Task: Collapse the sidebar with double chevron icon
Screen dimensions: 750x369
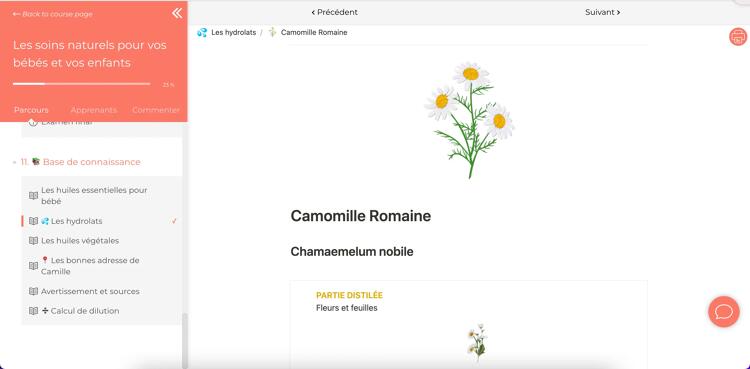Action: coord(177,13)
